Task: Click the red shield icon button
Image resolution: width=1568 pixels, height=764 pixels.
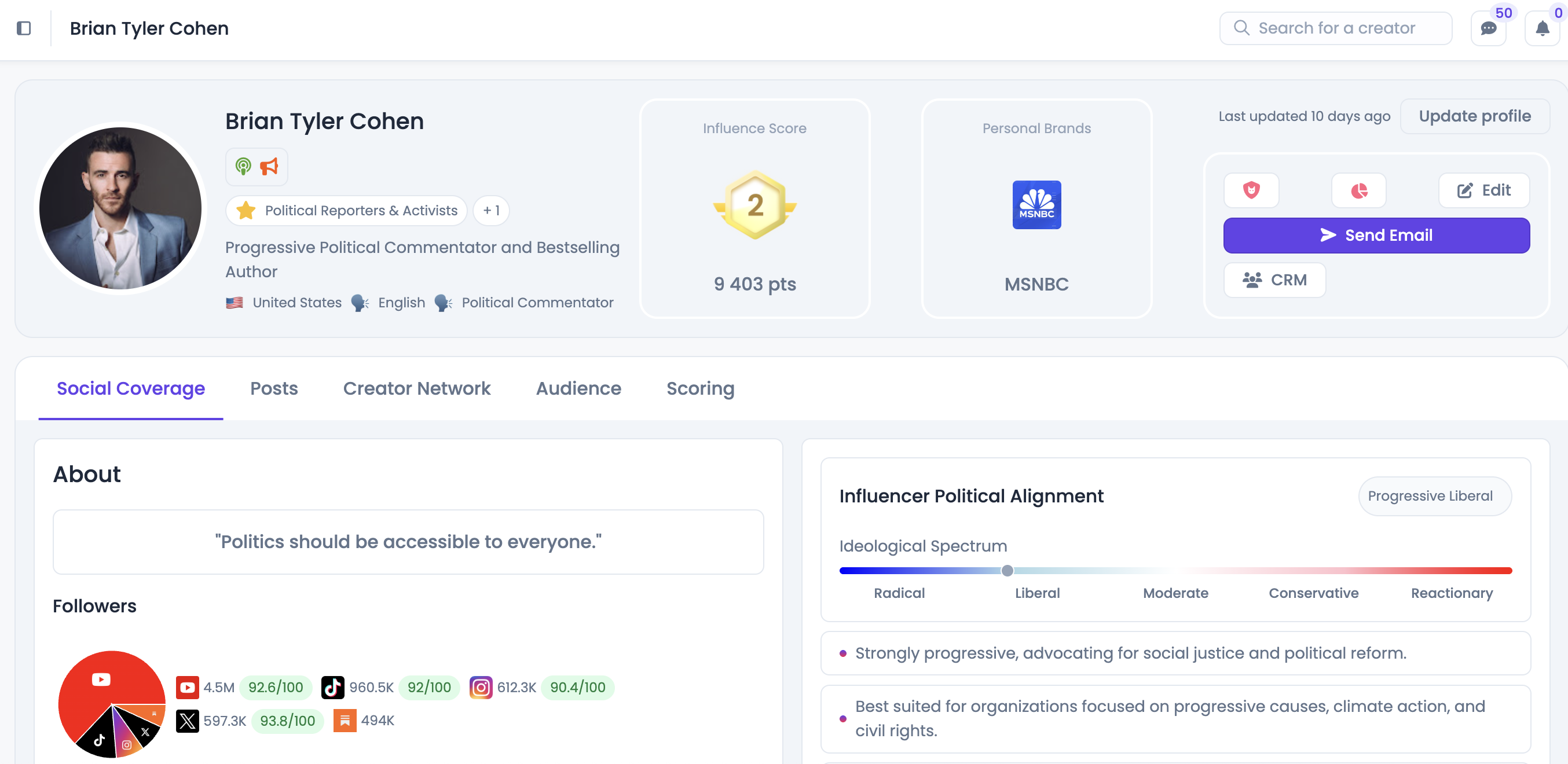Action: (x=1251, y=190)
